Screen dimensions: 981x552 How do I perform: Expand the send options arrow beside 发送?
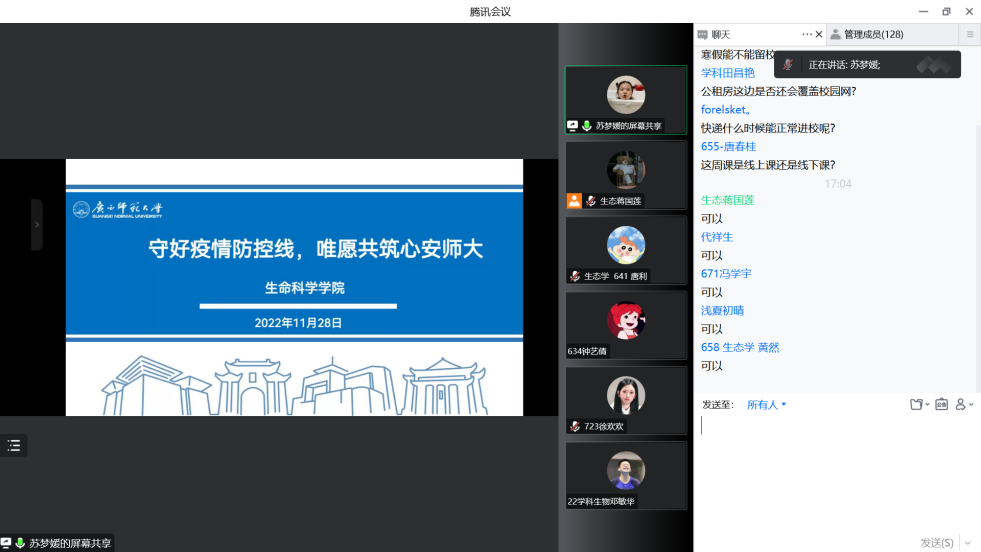[x=966, y=542]
